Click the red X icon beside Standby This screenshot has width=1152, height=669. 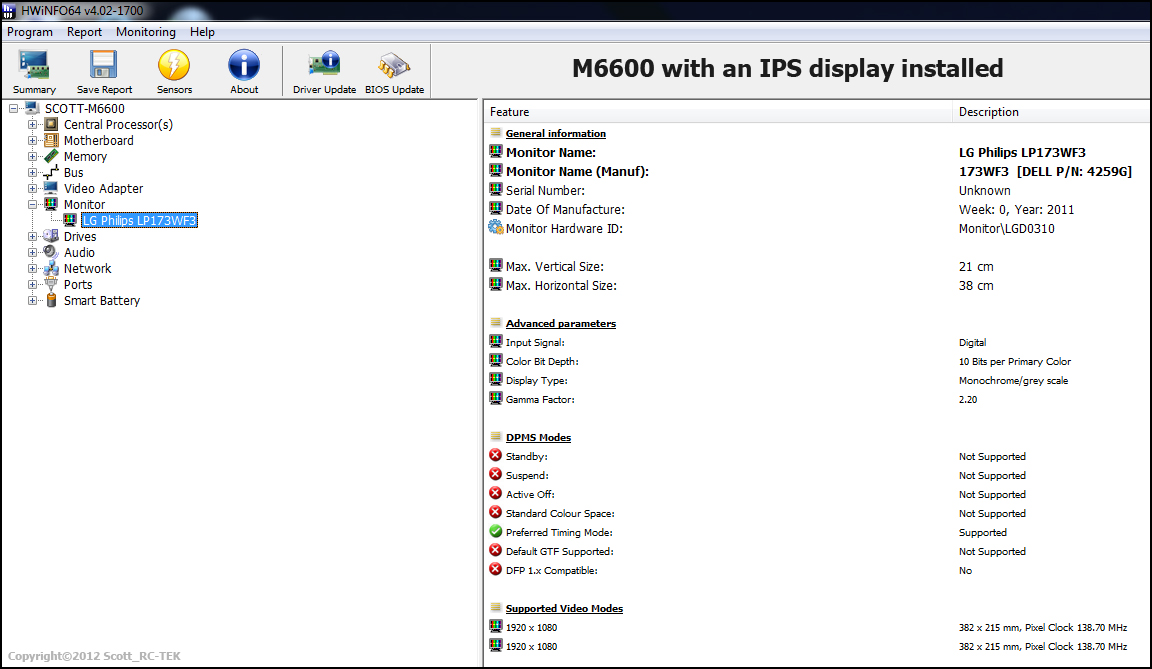tap(496, 455)
